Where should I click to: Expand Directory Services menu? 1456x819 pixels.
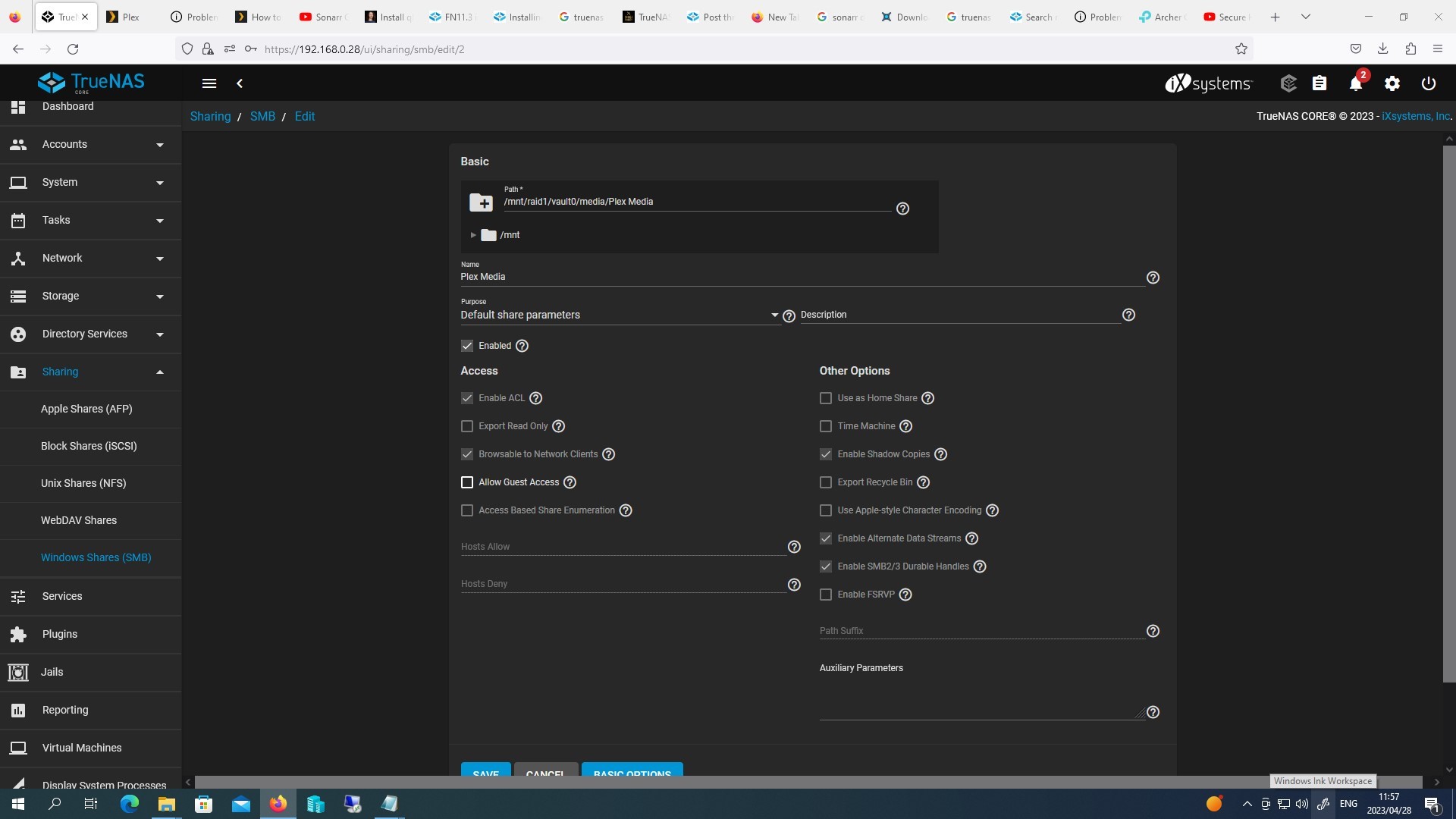coord(91,334)
